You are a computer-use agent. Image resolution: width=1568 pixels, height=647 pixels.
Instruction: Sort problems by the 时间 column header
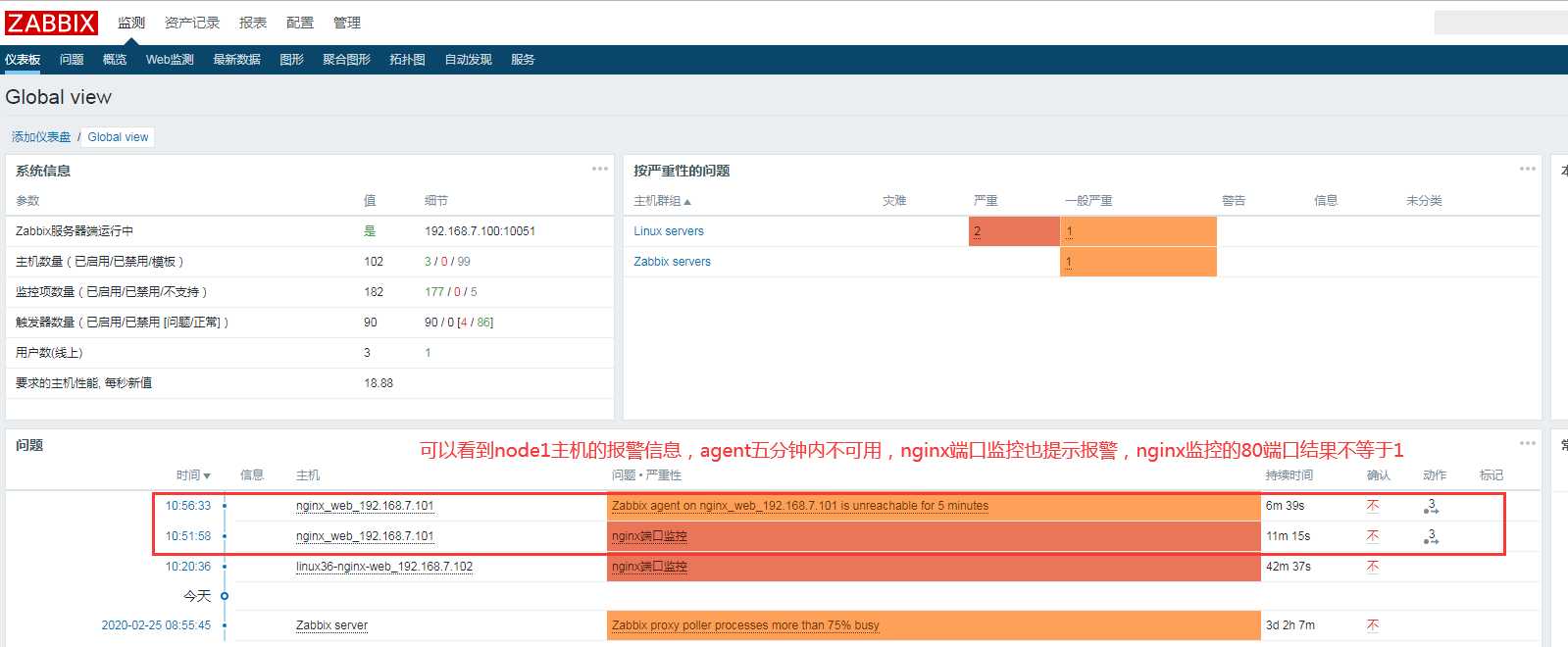(x=193, y=475)
